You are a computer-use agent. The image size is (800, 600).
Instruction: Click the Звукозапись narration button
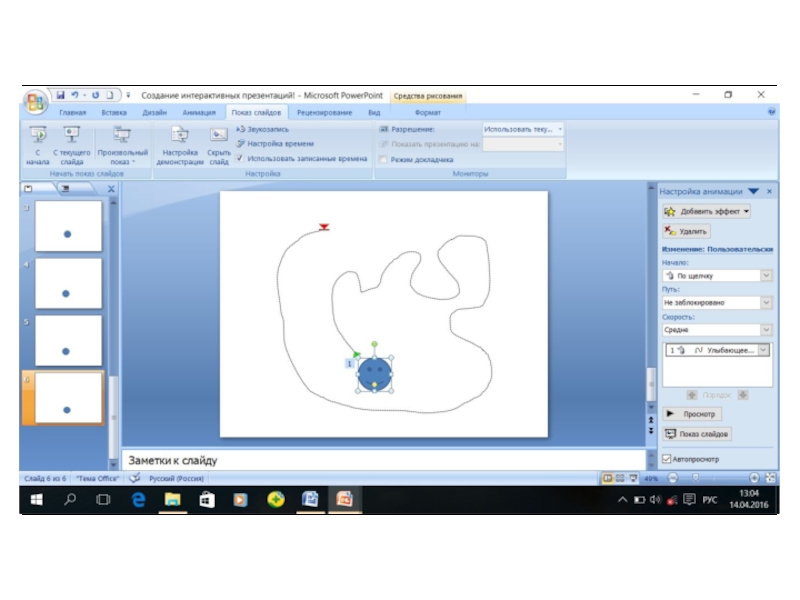(264, 129)
